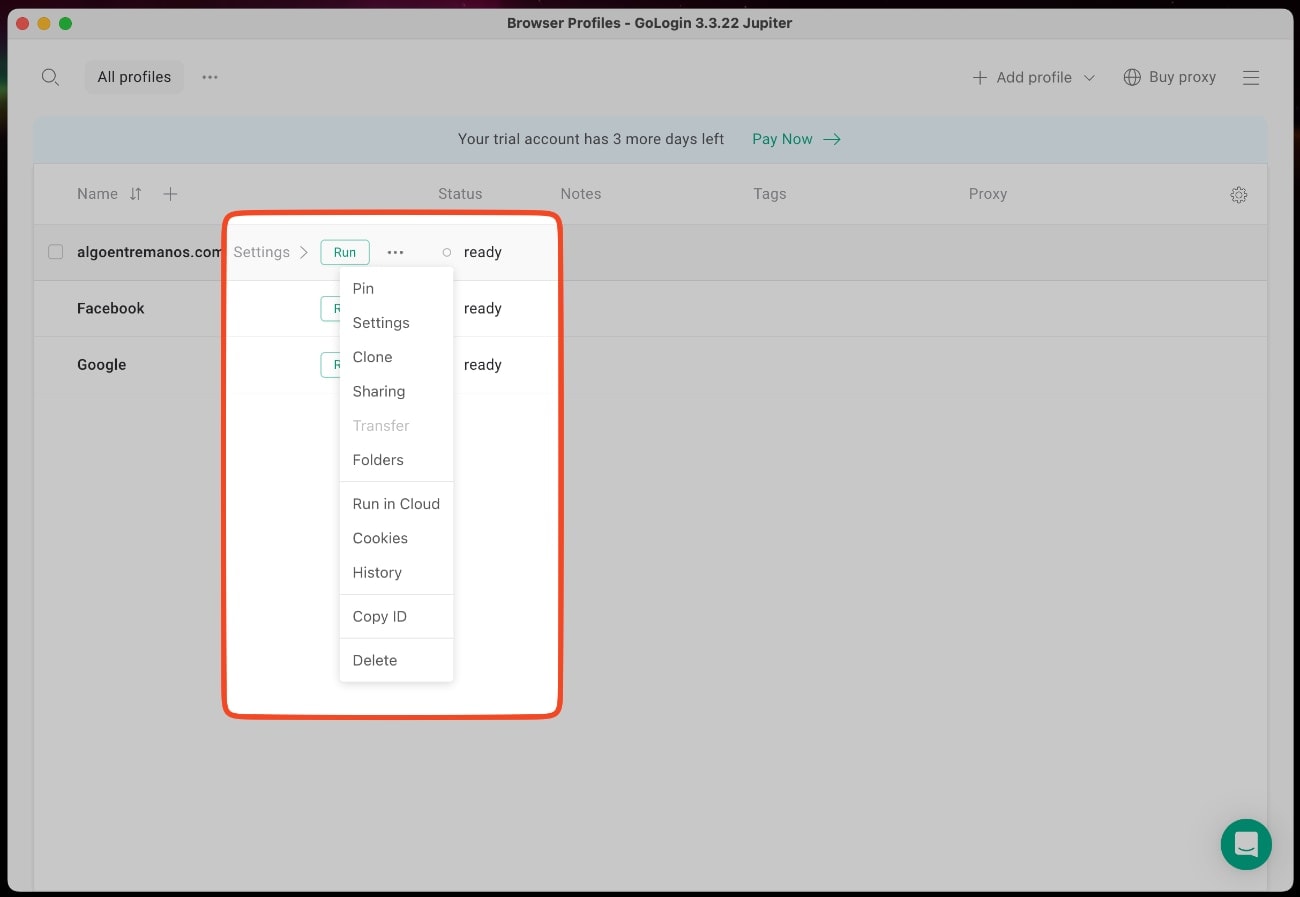Run the algoentremanos.com profile
Viewport: 1300px width, 897px height.
pyautogui.click(x=345, y=252)
